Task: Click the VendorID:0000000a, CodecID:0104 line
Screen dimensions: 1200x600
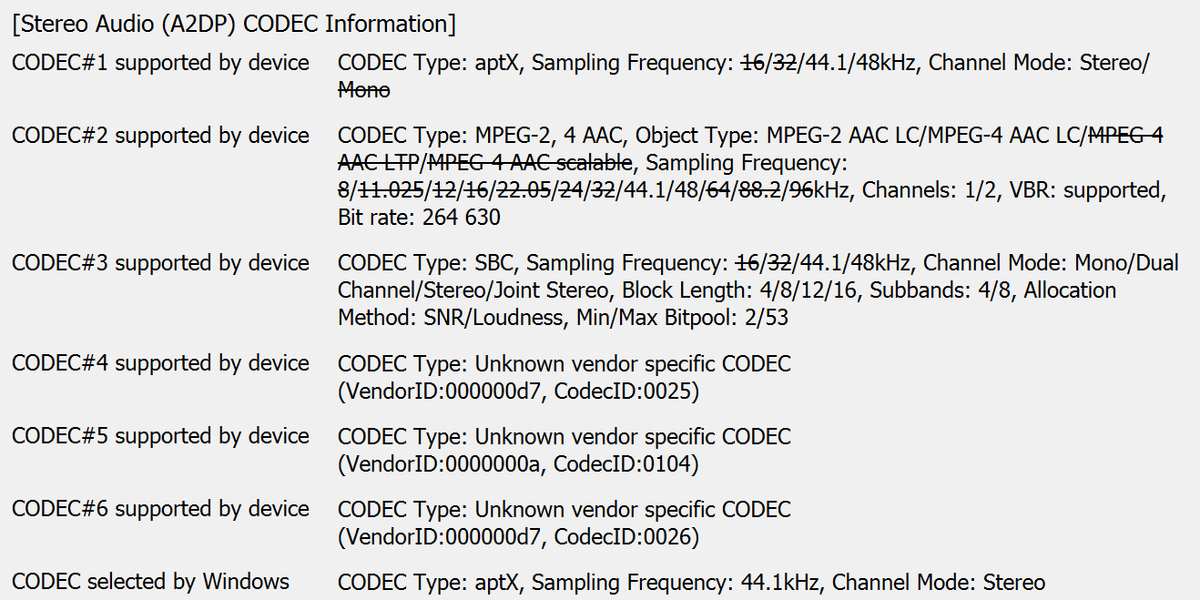Action: coord(518,463)
